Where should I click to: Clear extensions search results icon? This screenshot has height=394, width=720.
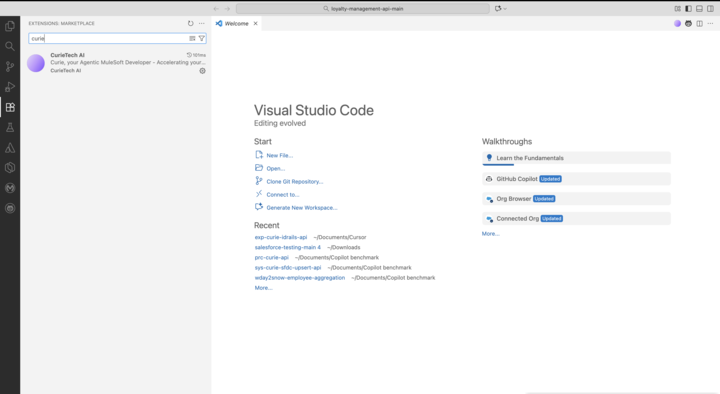pyautogui.click(x=192, y=39)
